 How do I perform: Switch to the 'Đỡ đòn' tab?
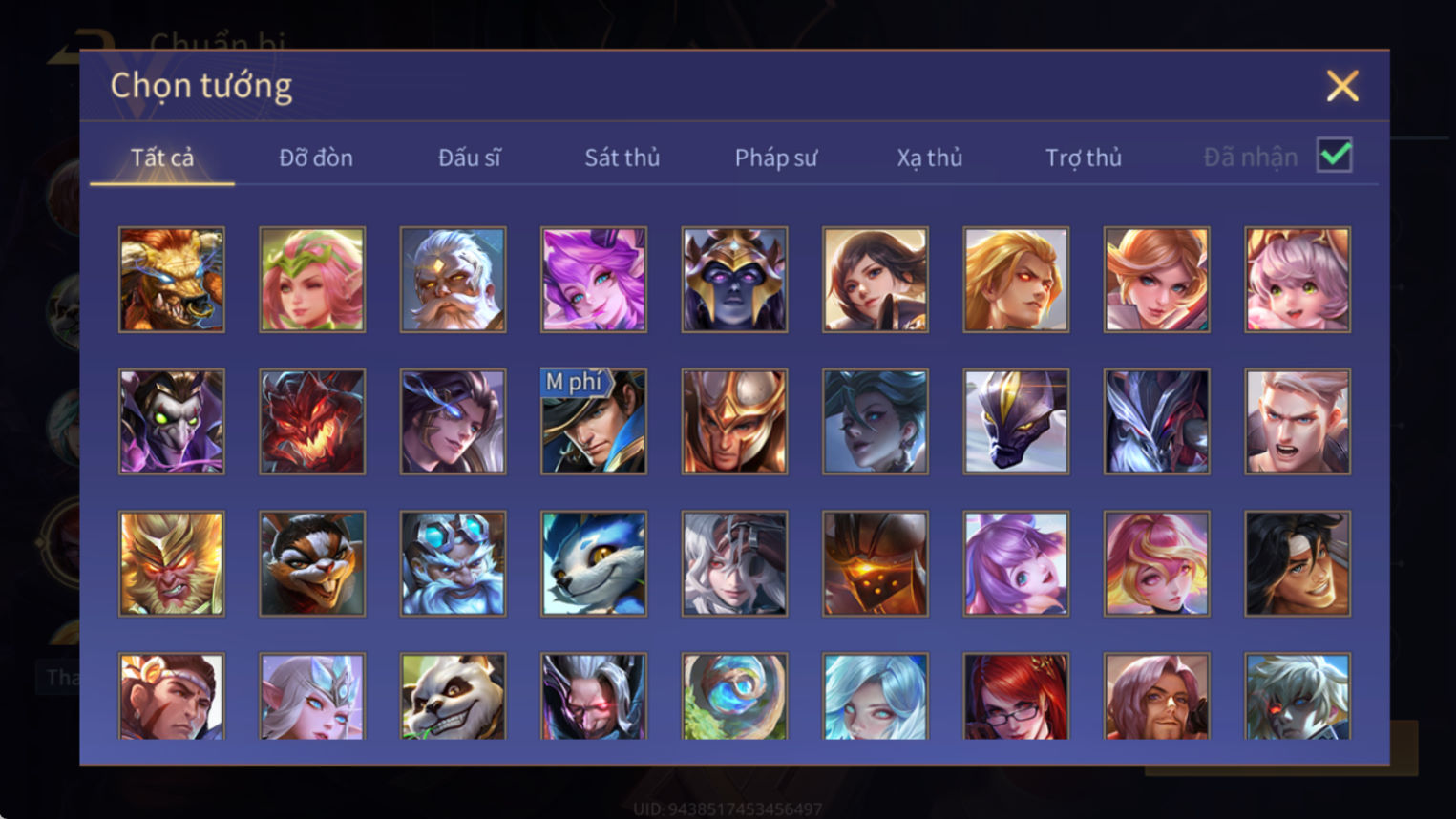[x=316, y=157]
